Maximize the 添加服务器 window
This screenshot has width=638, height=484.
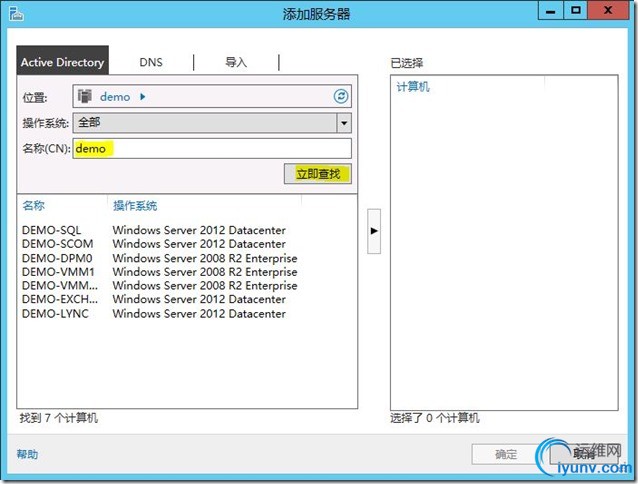point(575,10)
